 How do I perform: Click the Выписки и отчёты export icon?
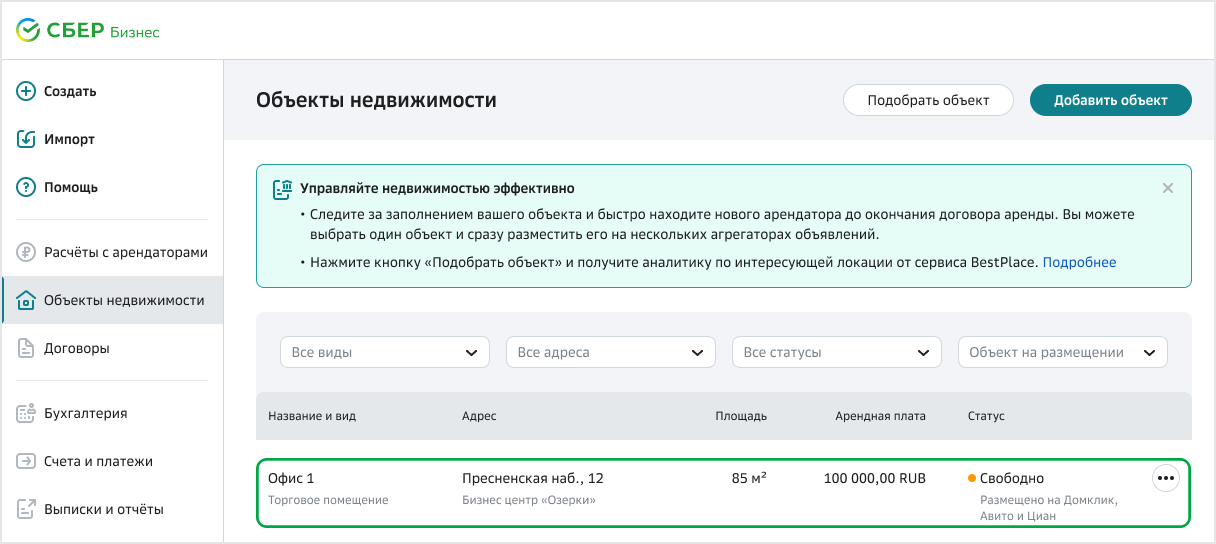27,509
